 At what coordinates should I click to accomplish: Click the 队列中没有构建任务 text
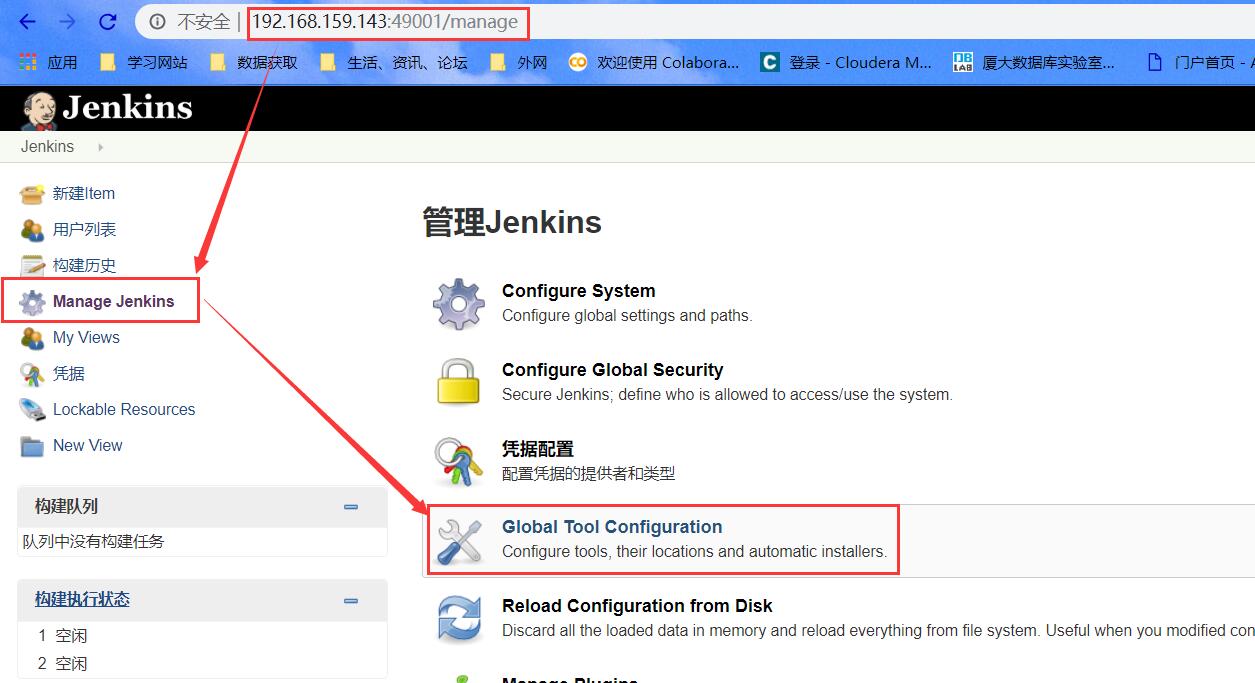94,542
